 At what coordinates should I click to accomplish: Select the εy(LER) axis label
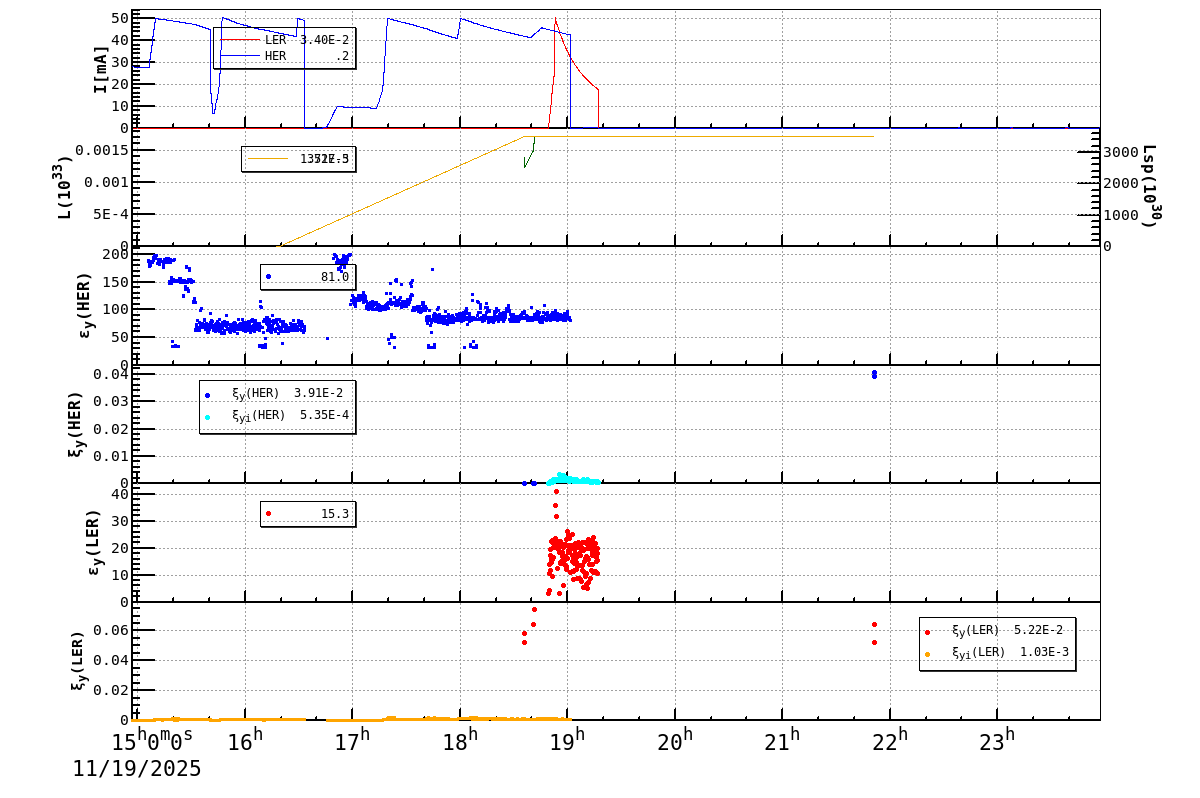(96, 543)
